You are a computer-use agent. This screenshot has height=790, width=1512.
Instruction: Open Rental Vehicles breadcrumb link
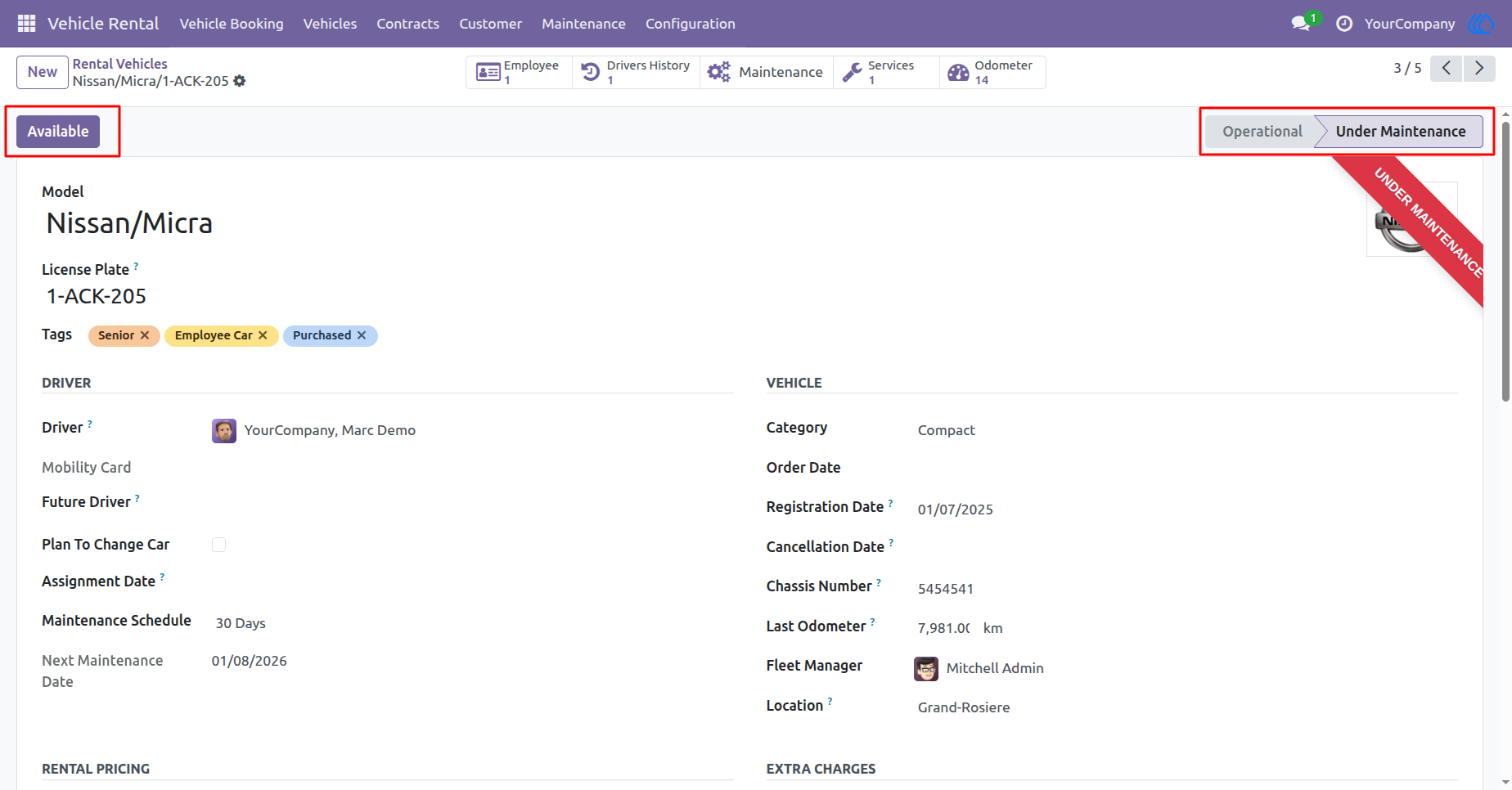pos(119,64)
